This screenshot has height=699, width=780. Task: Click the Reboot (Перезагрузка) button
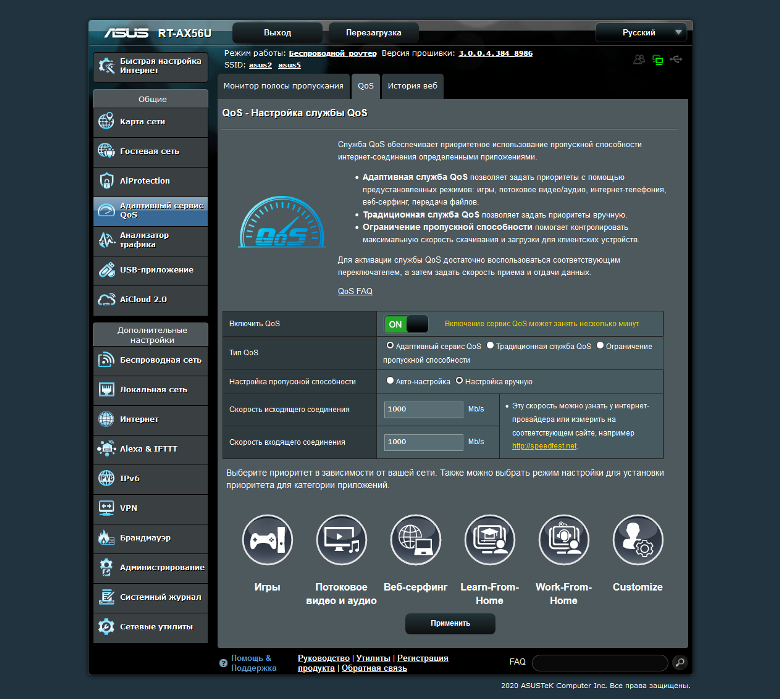(374, 32)
